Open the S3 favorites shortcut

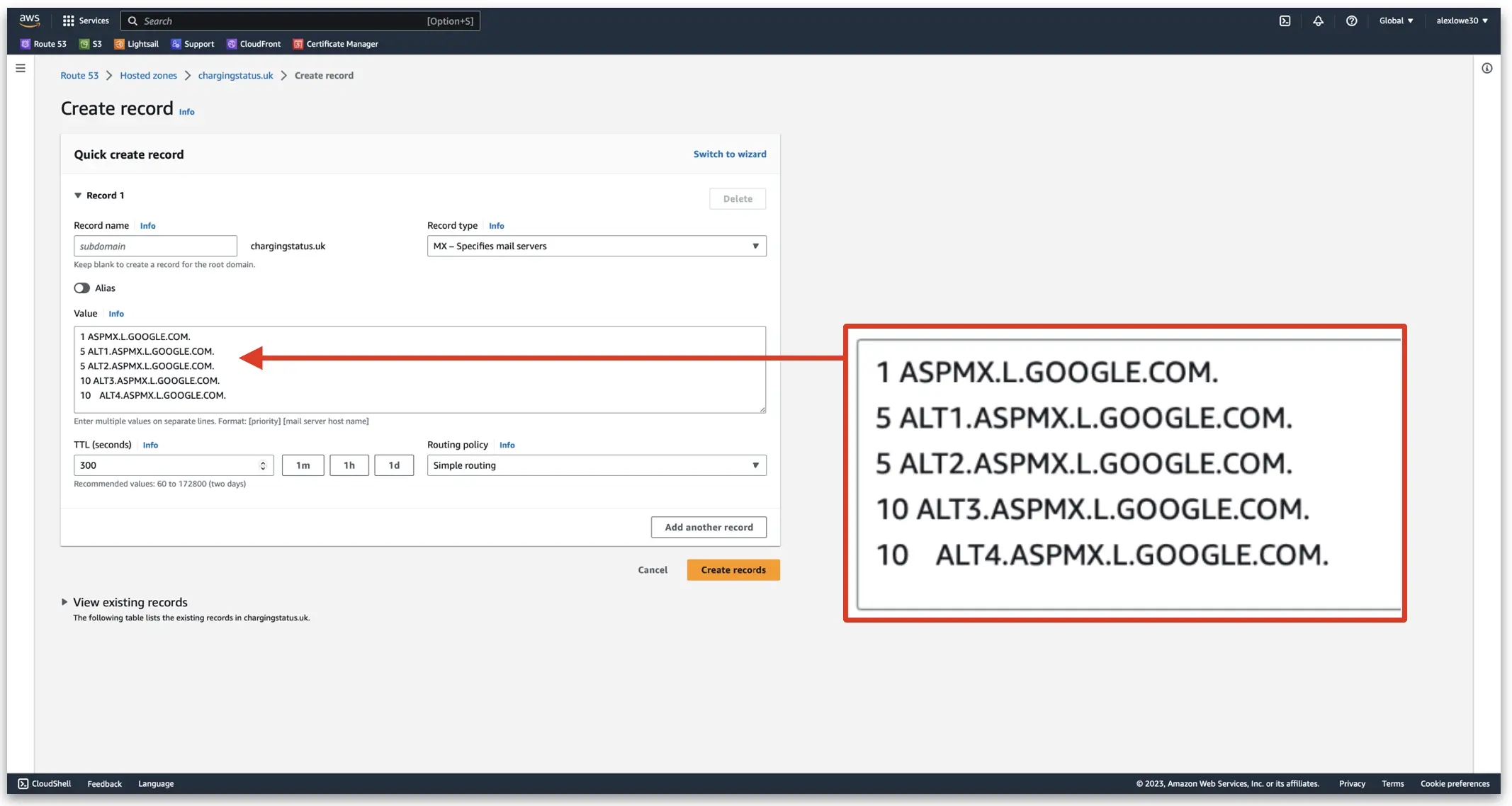point(90,44)
